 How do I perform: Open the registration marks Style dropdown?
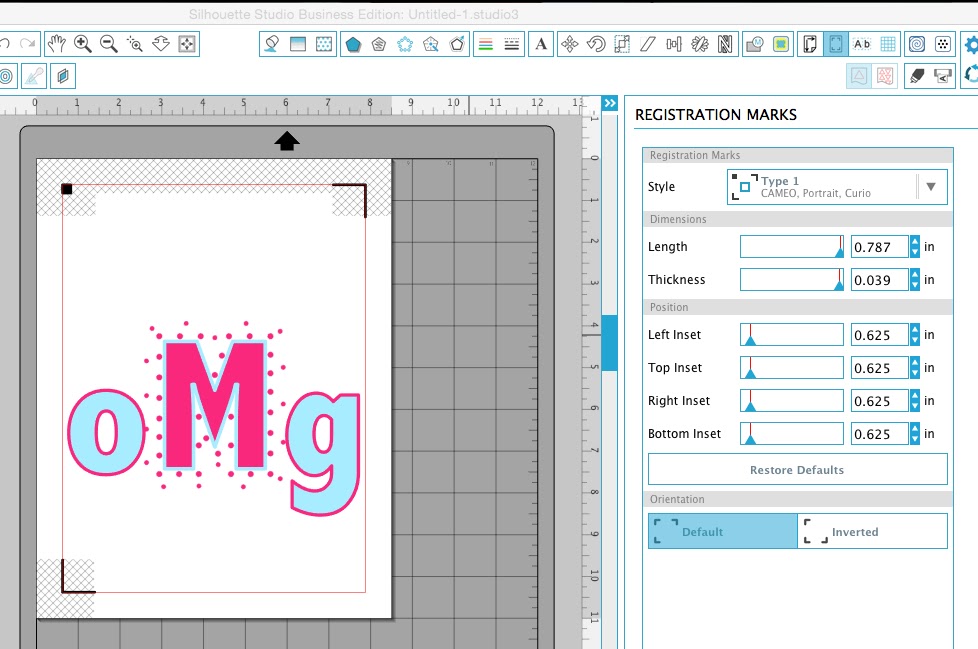point(837,187)
